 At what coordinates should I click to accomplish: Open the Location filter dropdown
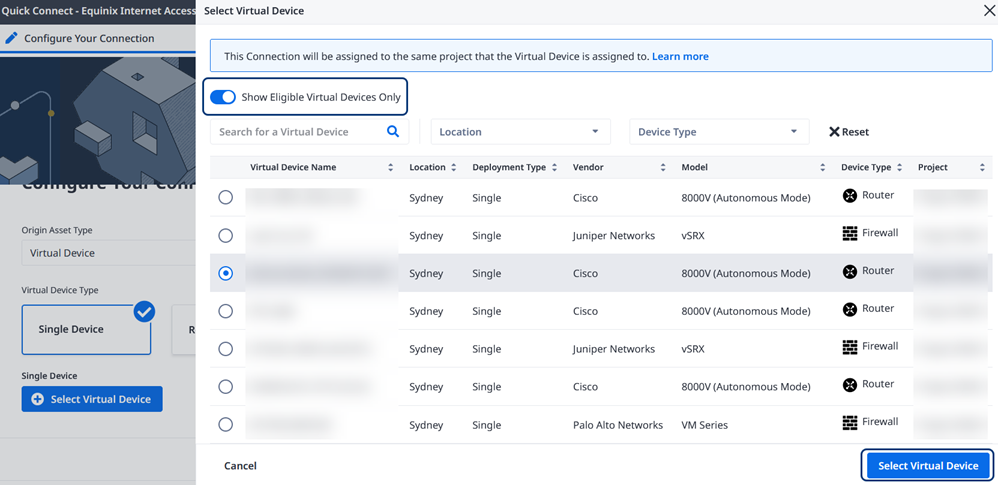(521, 132)
